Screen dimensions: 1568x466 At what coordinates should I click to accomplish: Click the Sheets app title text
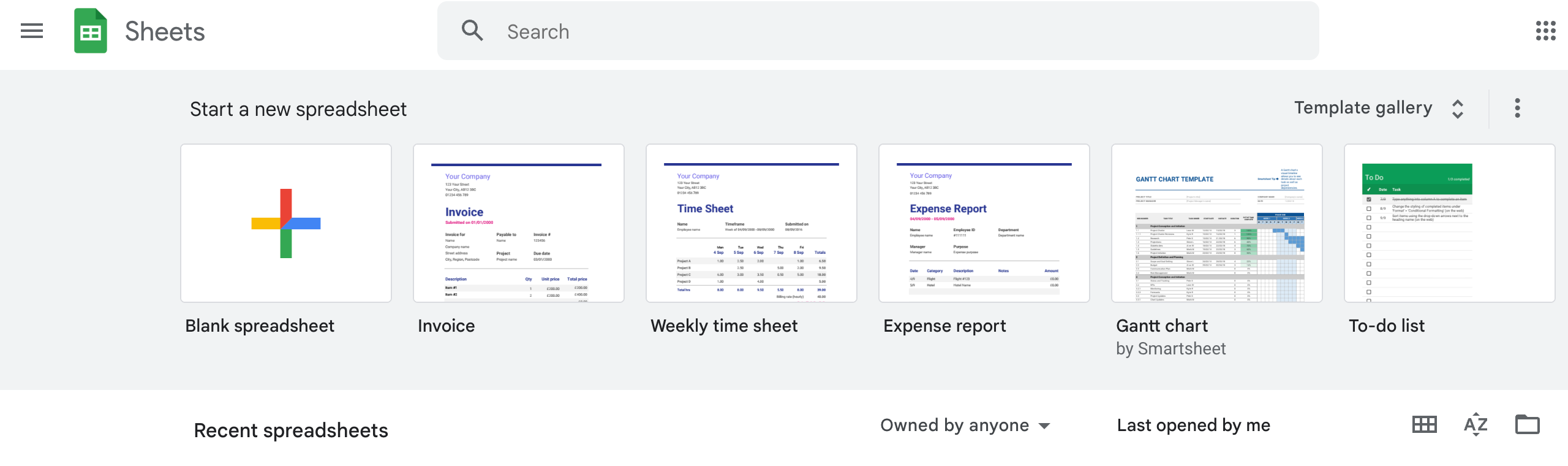pyautogui.click(x=165, y=31)
